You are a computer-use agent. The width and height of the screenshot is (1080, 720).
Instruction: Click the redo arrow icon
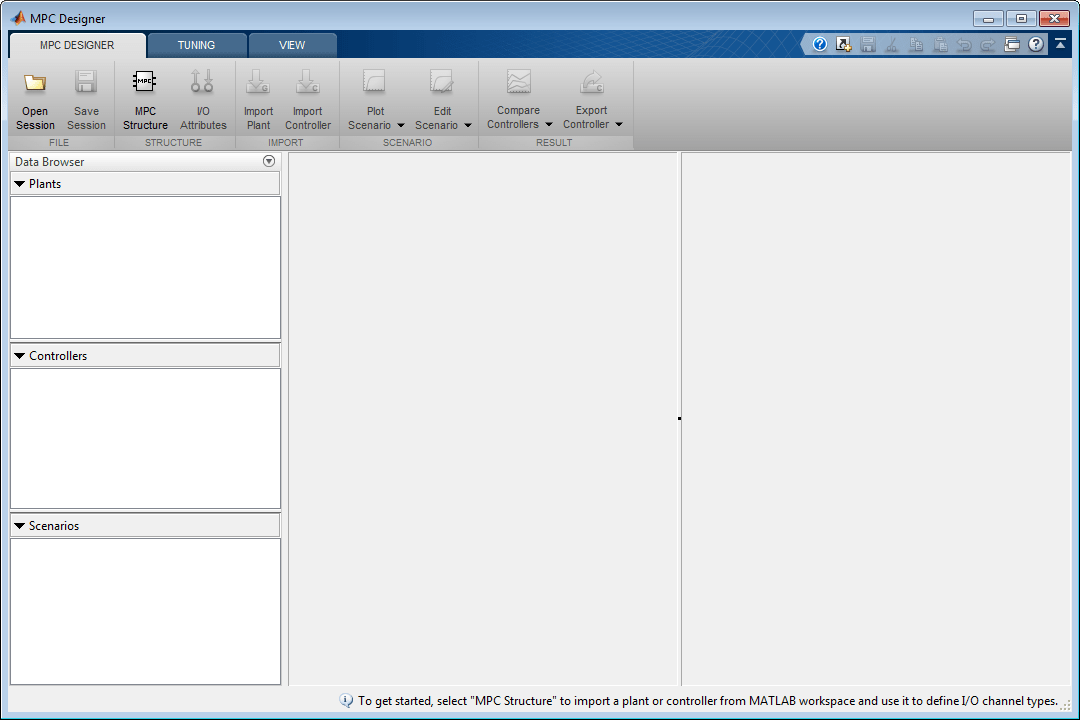(x=988, y=45)
